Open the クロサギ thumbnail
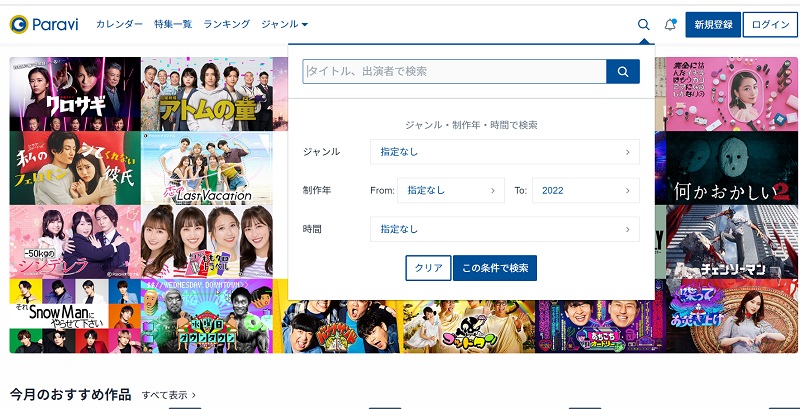Screen dimensions: 800x409 (75, 94)
